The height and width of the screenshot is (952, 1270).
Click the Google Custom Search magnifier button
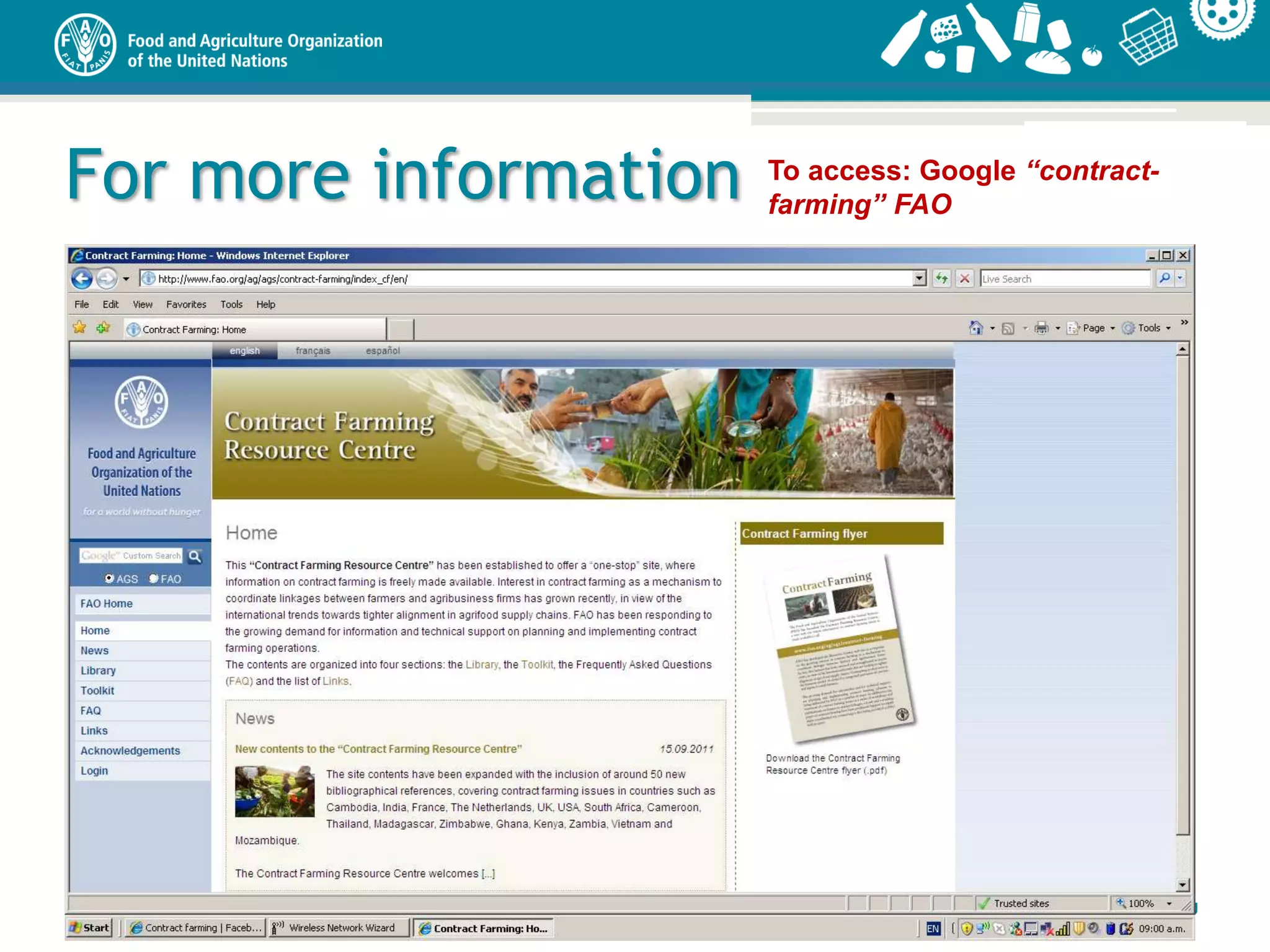click(195, 556)
